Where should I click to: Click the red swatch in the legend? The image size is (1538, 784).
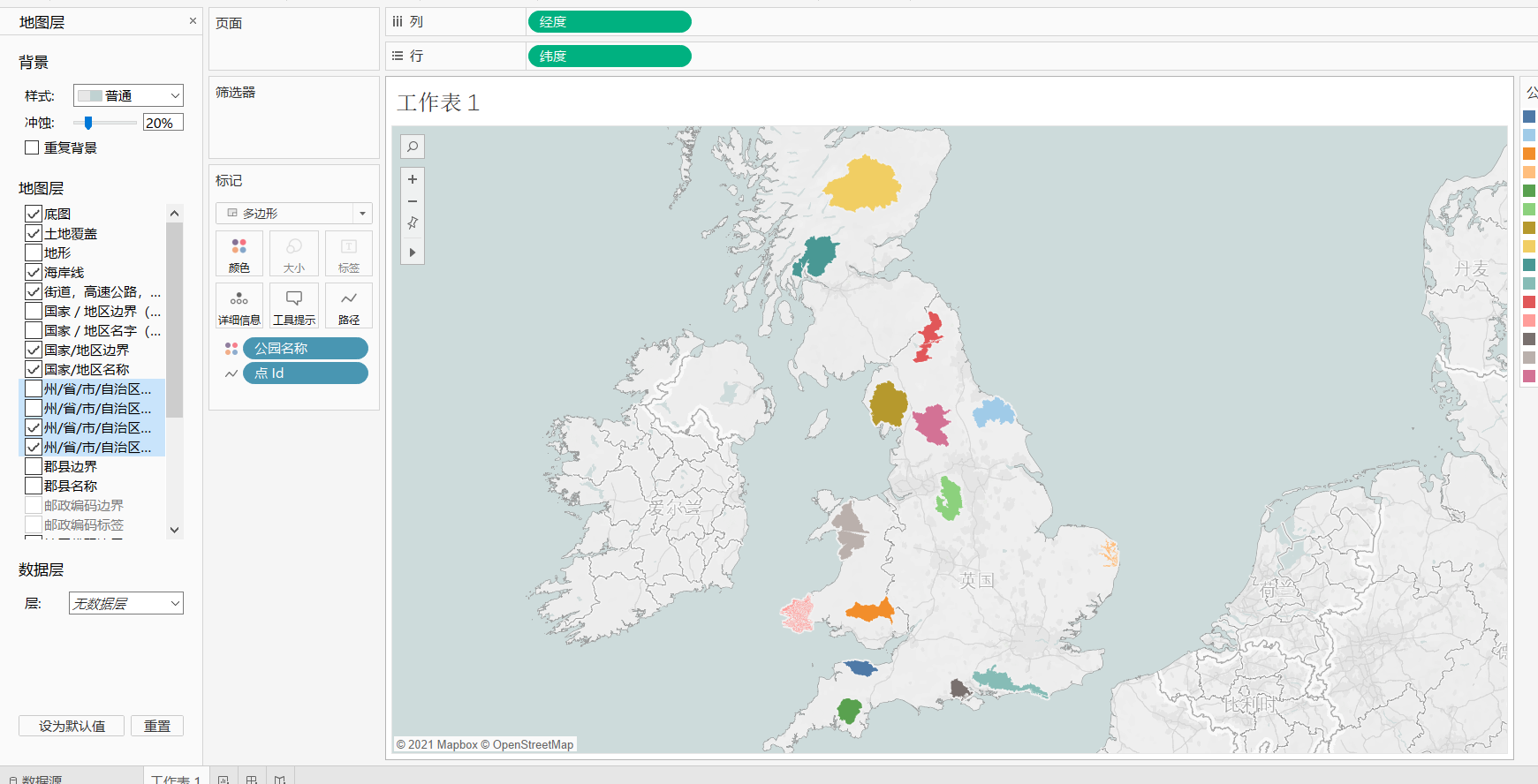(x=1529, y=302)
